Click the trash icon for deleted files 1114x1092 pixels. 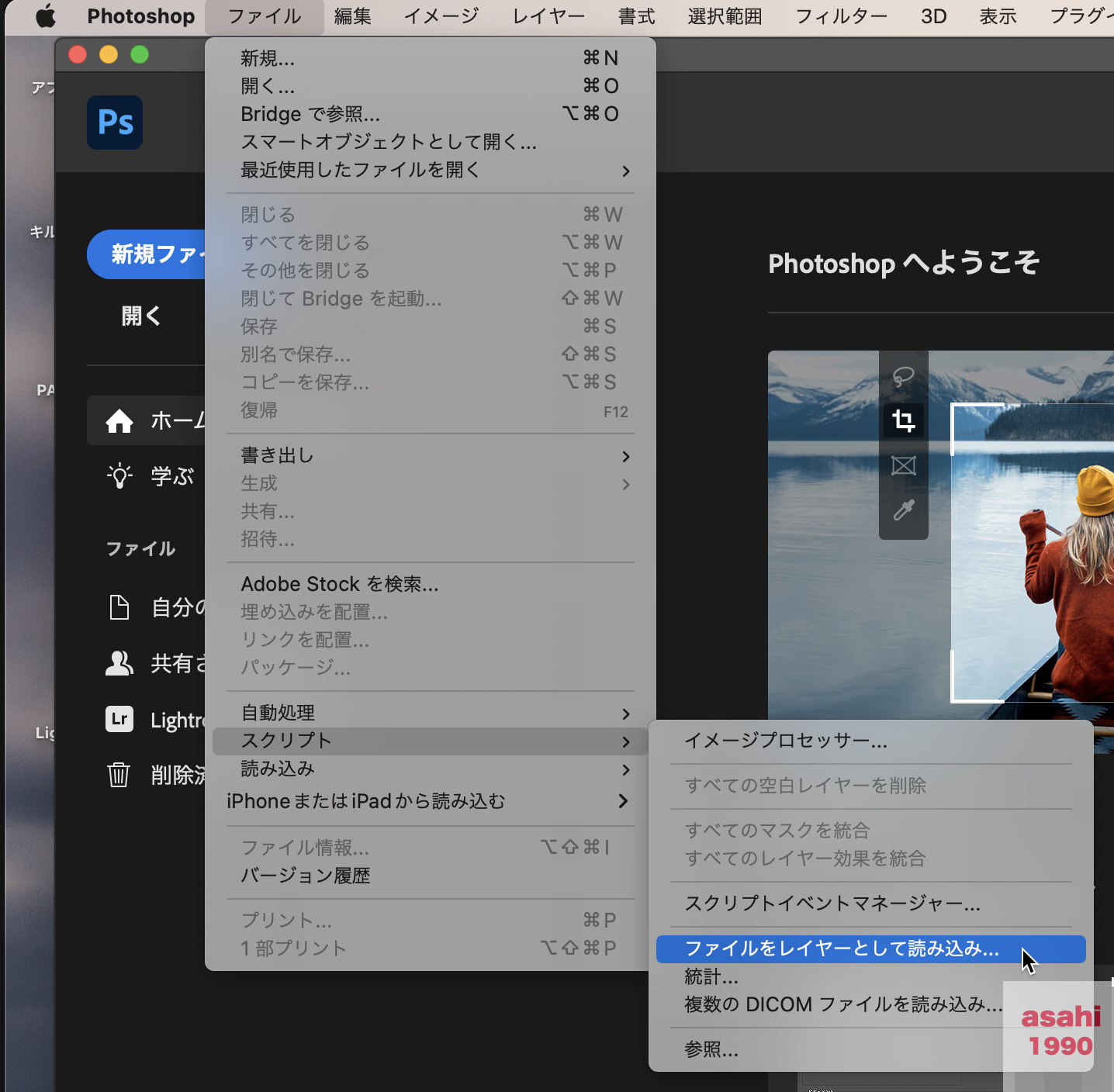pyautogui.click(x=118, y=774)
